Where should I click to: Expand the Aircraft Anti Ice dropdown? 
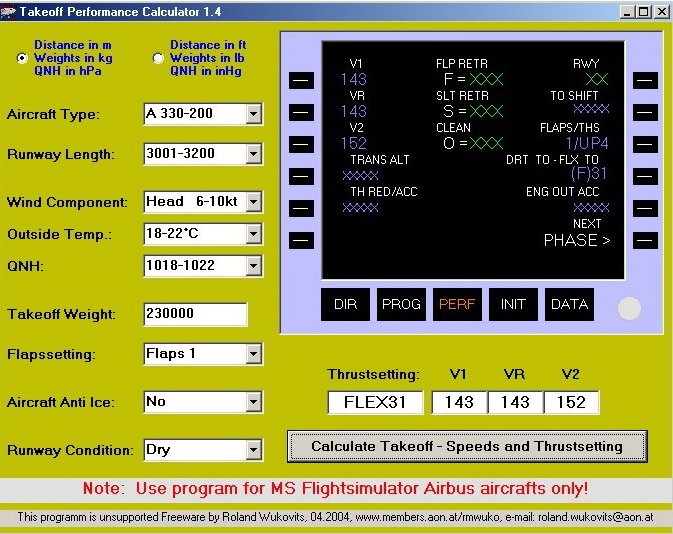[254, 402]
